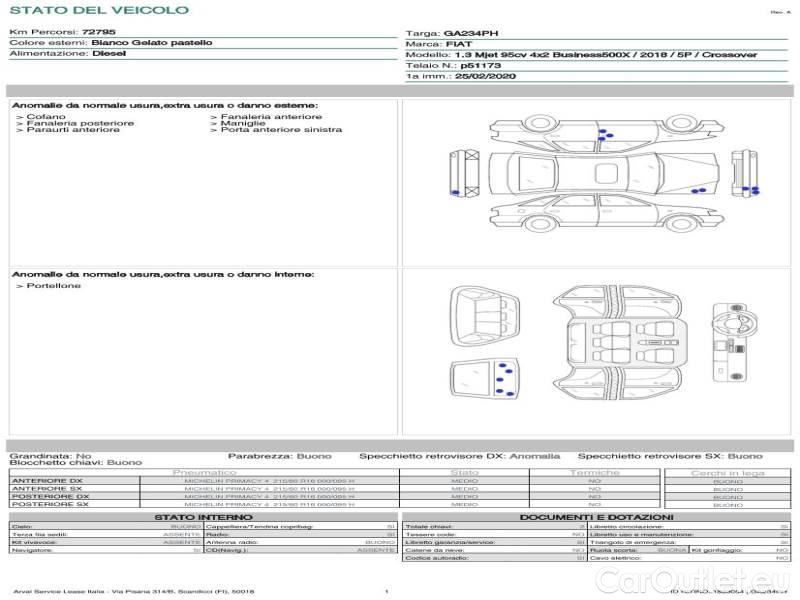800x600 pixels.
Task: Click the Cerchi in lega column header
Action: pyautogui.click(x=728, y=473)
